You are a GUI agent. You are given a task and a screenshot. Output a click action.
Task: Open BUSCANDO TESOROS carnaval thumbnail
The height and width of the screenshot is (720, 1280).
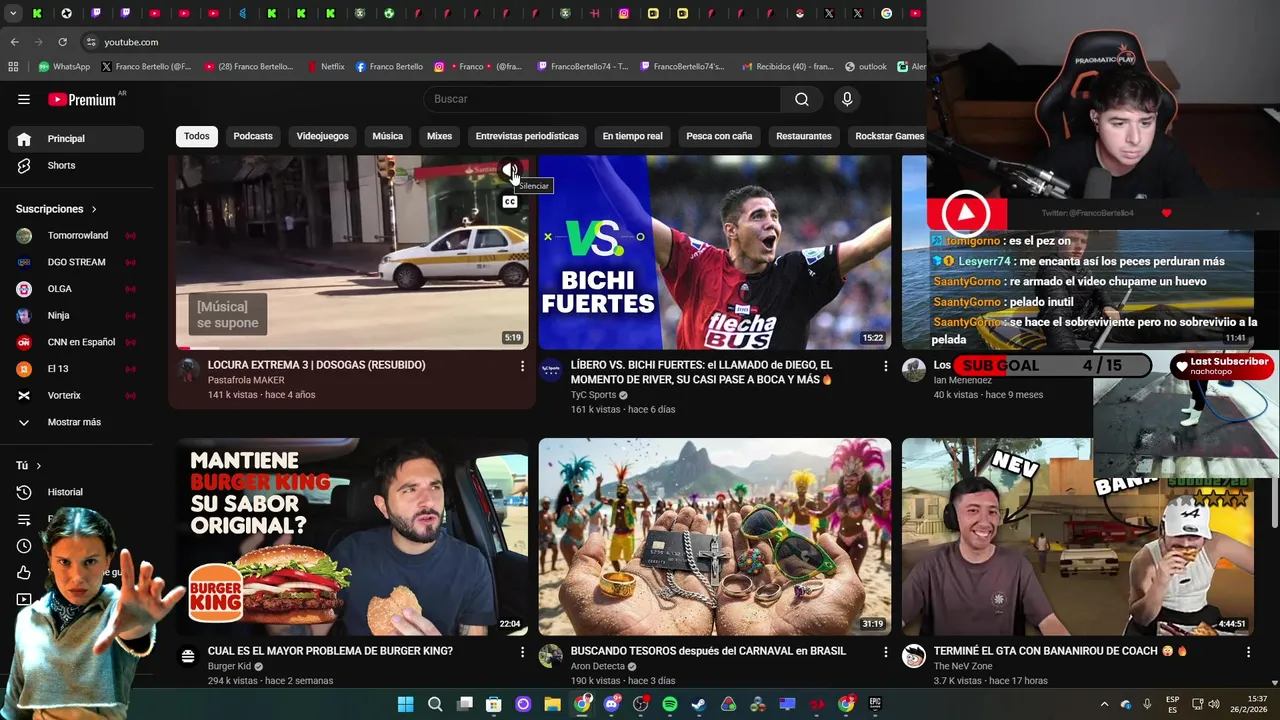pos(715,537)
